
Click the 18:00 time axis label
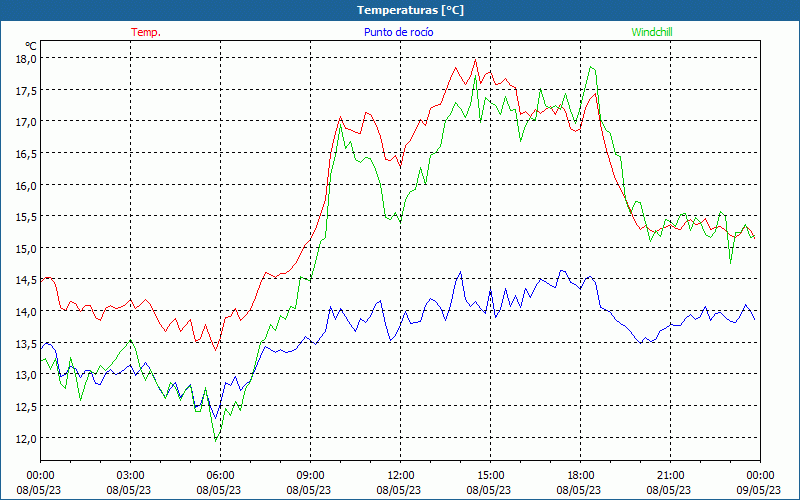(581, 476)
